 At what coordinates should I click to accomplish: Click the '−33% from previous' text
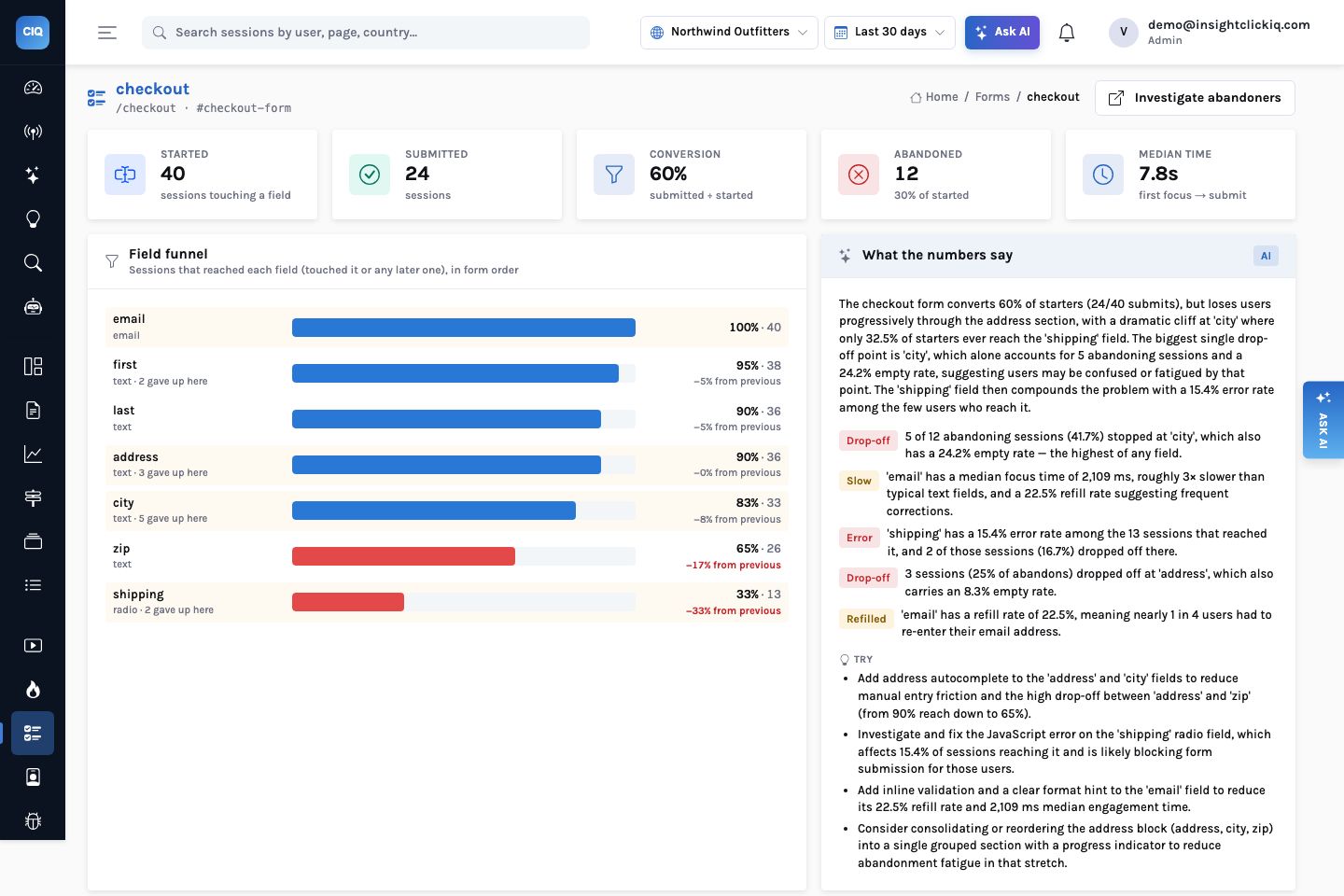coord(734,611)
